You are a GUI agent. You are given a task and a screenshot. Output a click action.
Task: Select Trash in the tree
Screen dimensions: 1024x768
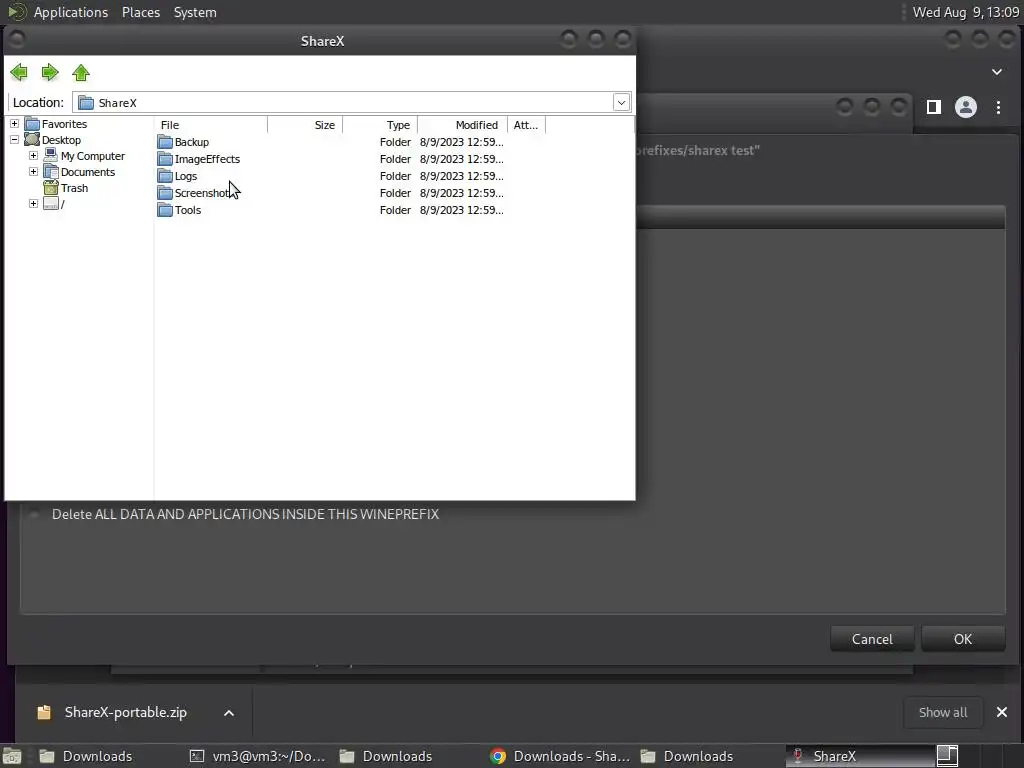(x=74, y=188)
